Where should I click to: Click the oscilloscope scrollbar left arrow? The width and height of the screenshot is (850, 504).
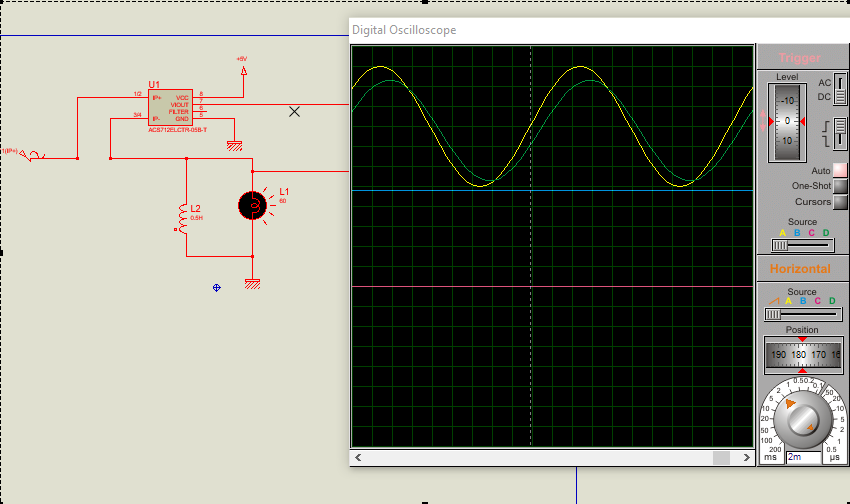point(358,457)
